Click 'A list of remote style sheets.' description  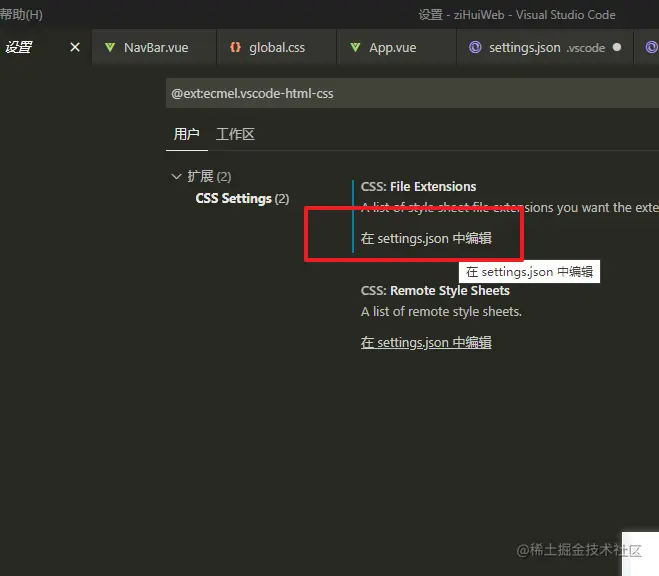pyautogui.click(x=441, y=311)
